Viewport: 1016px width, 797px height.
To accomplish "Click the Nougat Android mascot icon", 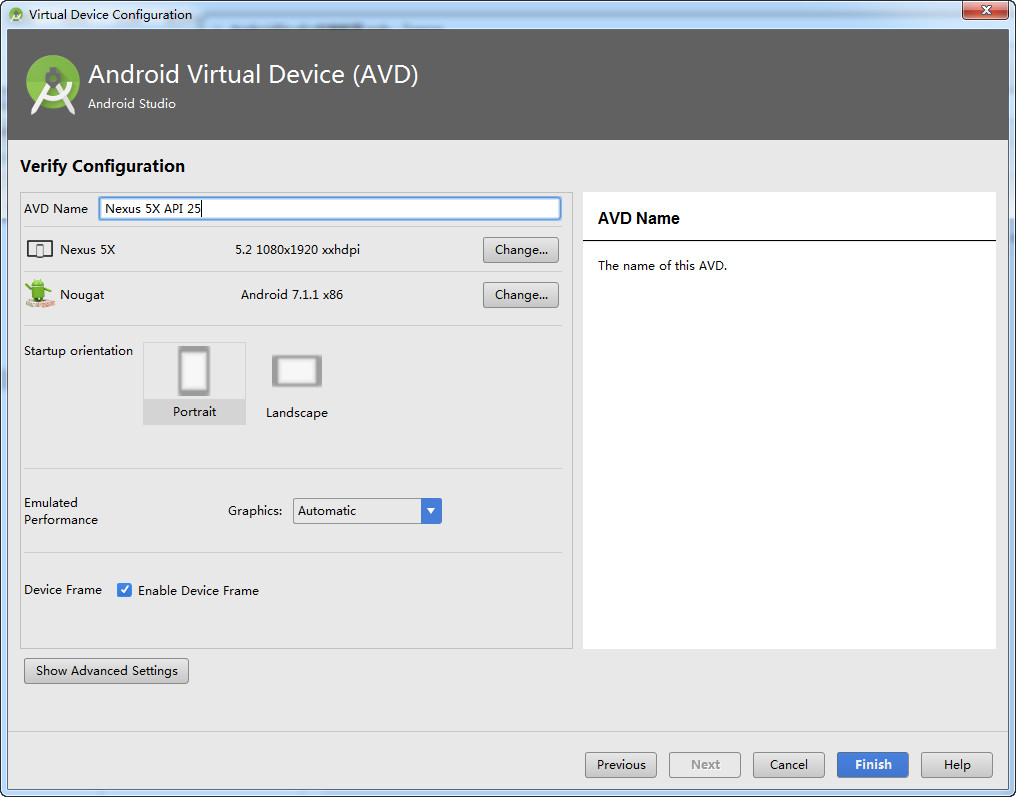I will click(x=40, y=294).
